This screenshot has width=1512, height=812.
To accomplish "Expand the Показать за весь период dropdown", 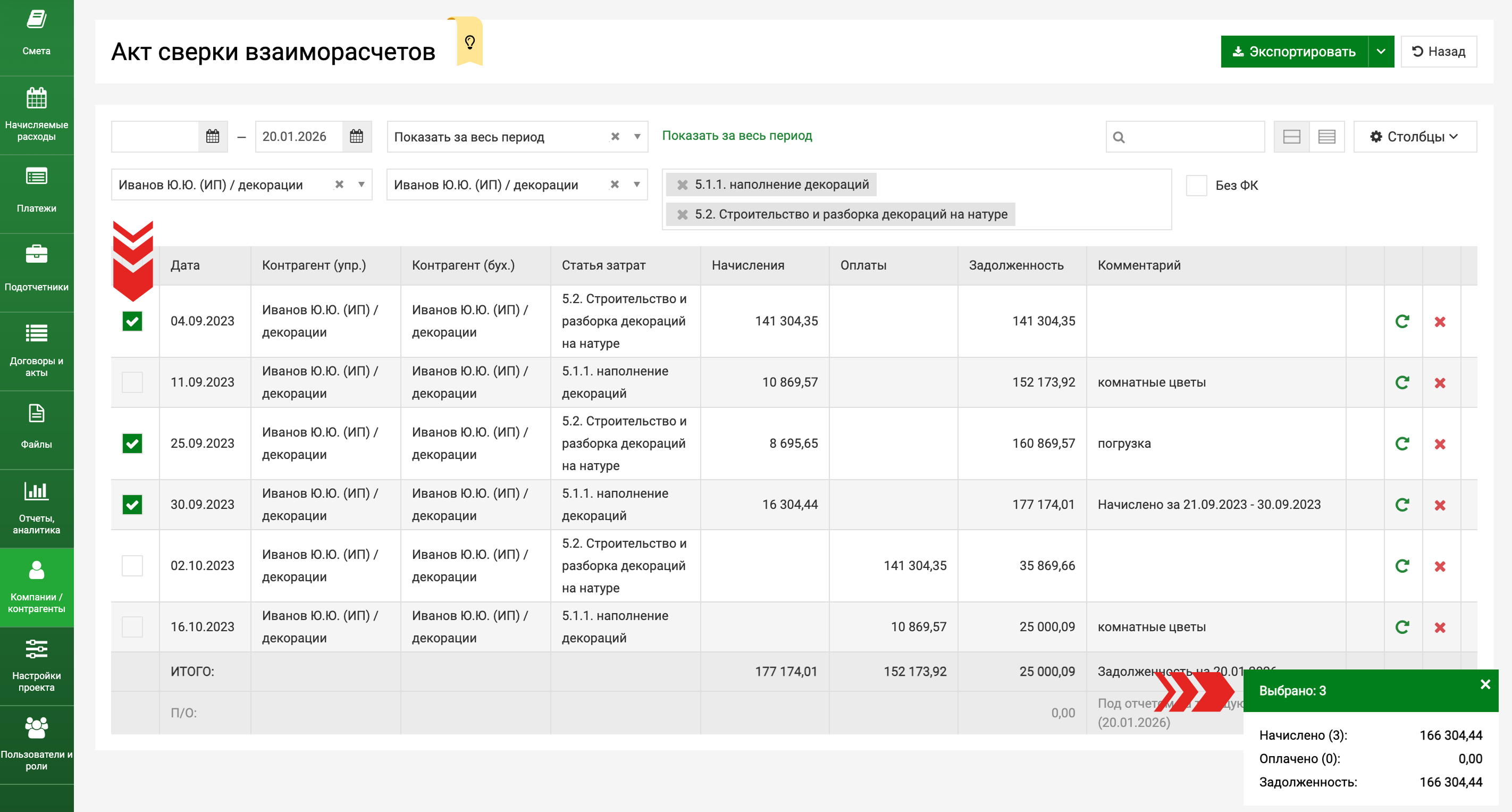I will pyautogui.click(x=637, y=137).
